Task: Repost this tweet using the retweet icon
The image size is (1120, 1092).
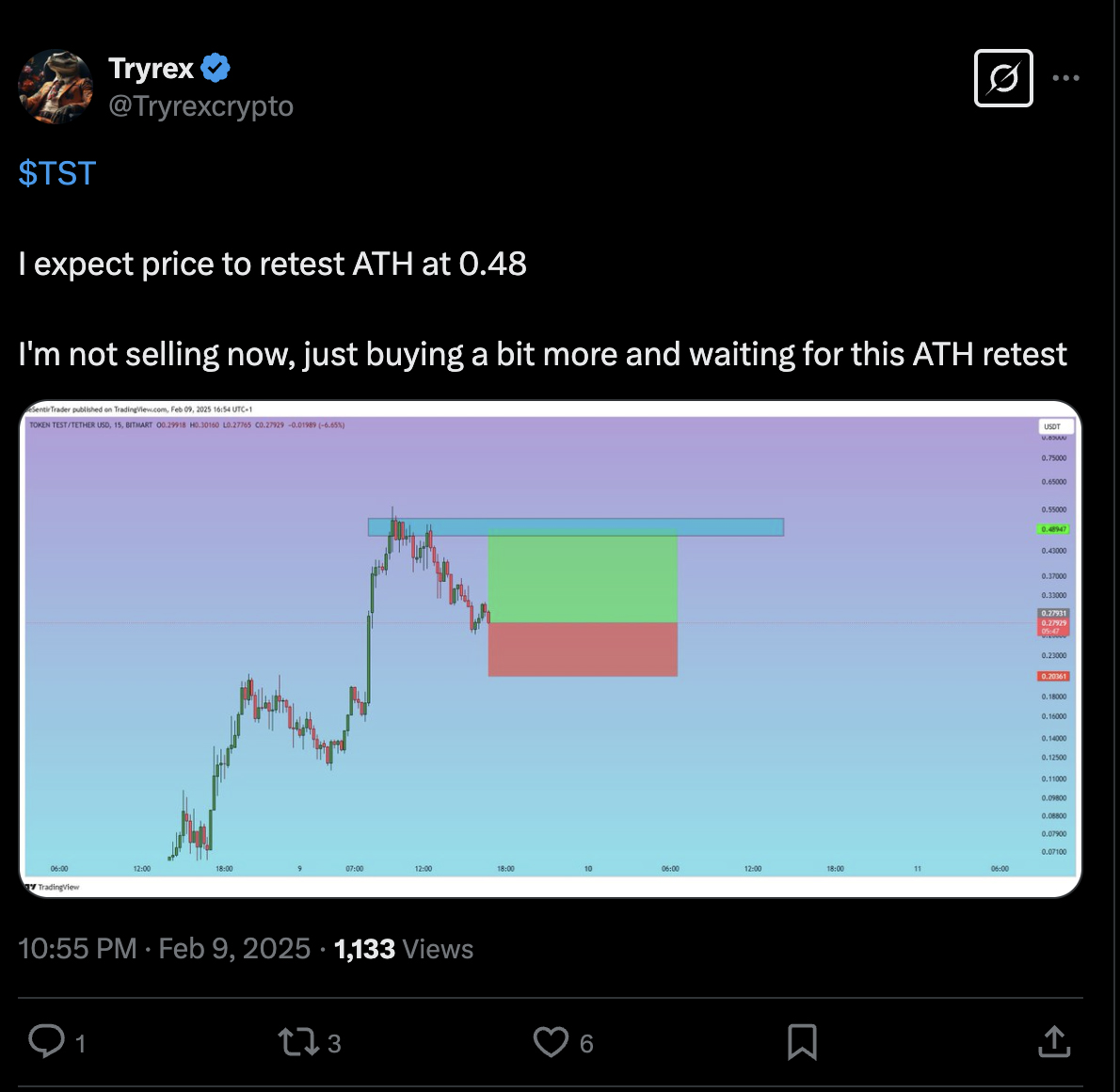Action: [298, 1041]
